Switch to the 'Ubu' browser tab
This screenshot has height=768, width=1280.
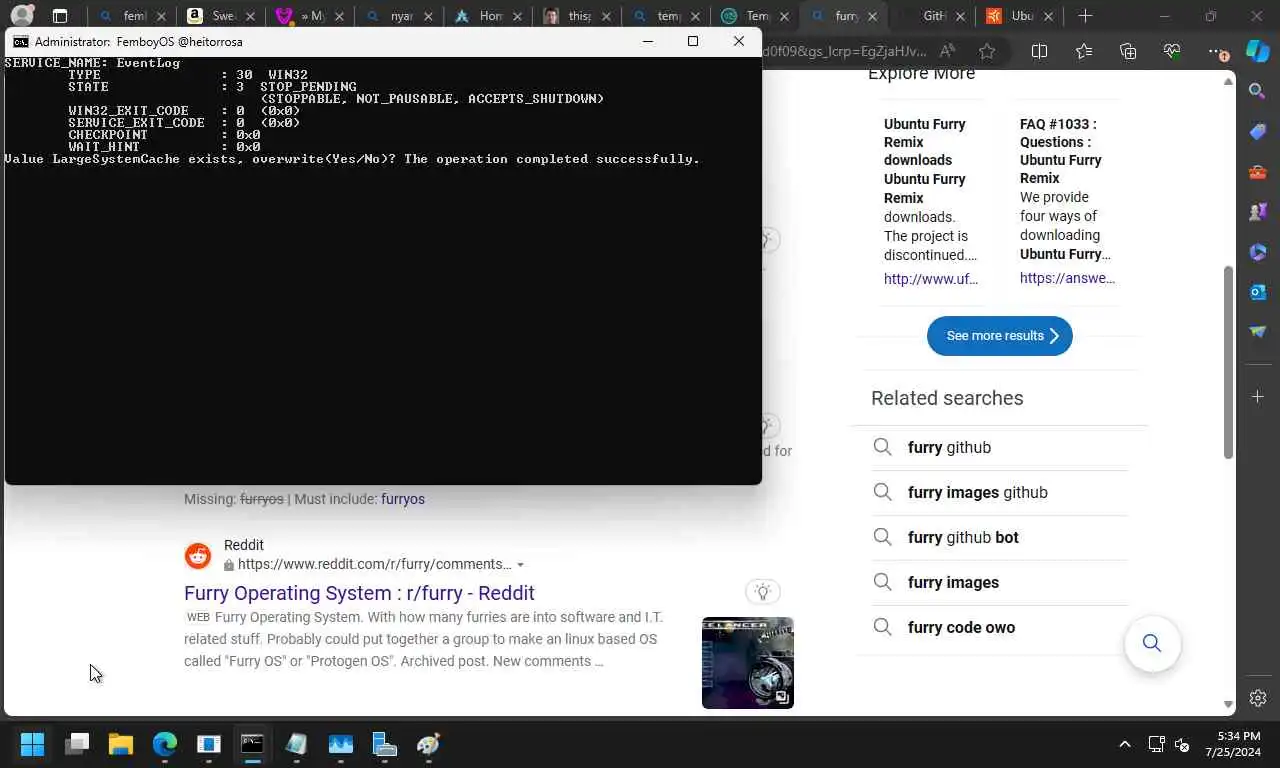(x=1021, y=16)
